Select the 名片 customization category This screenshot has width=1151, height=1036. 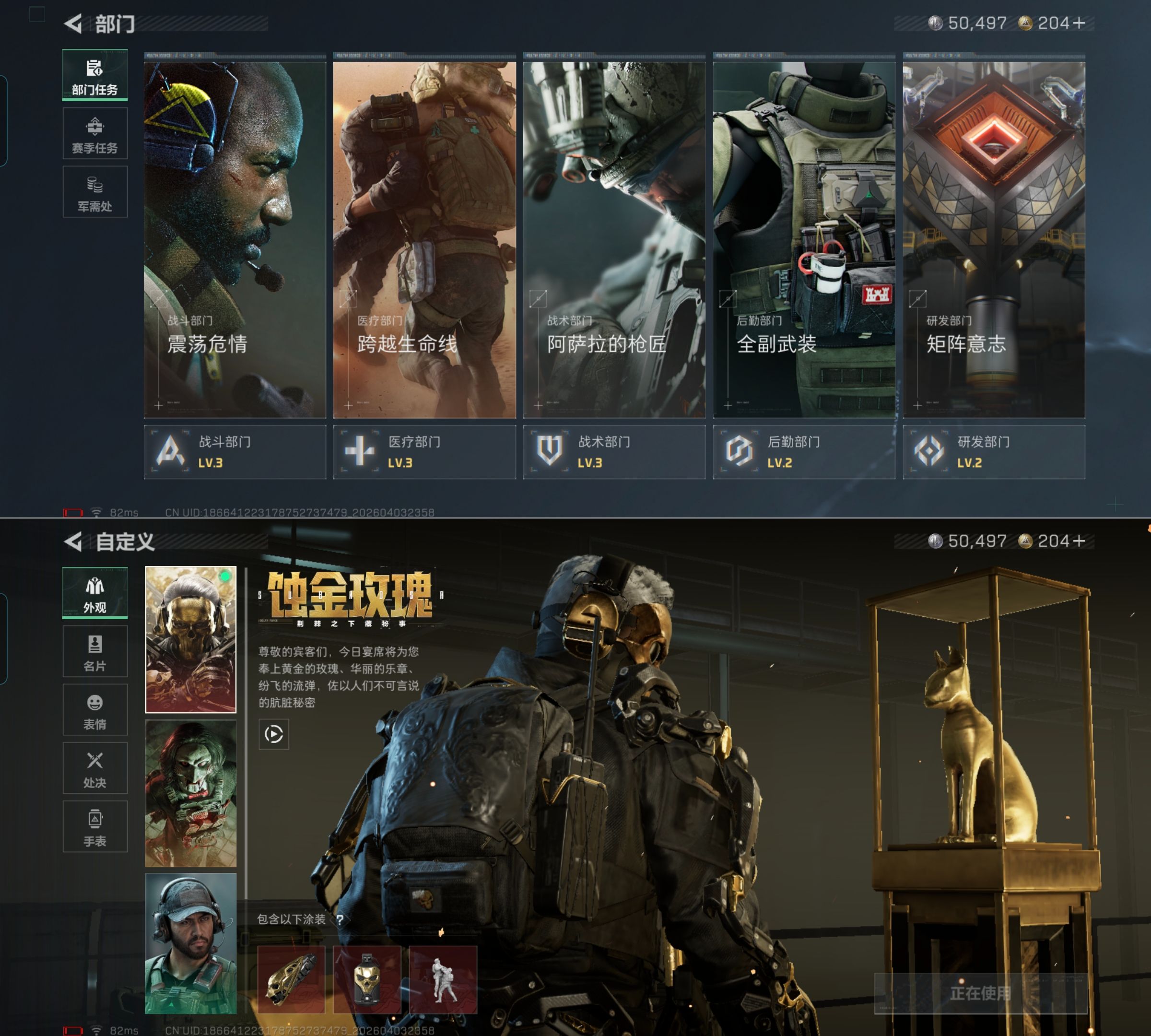94,652
